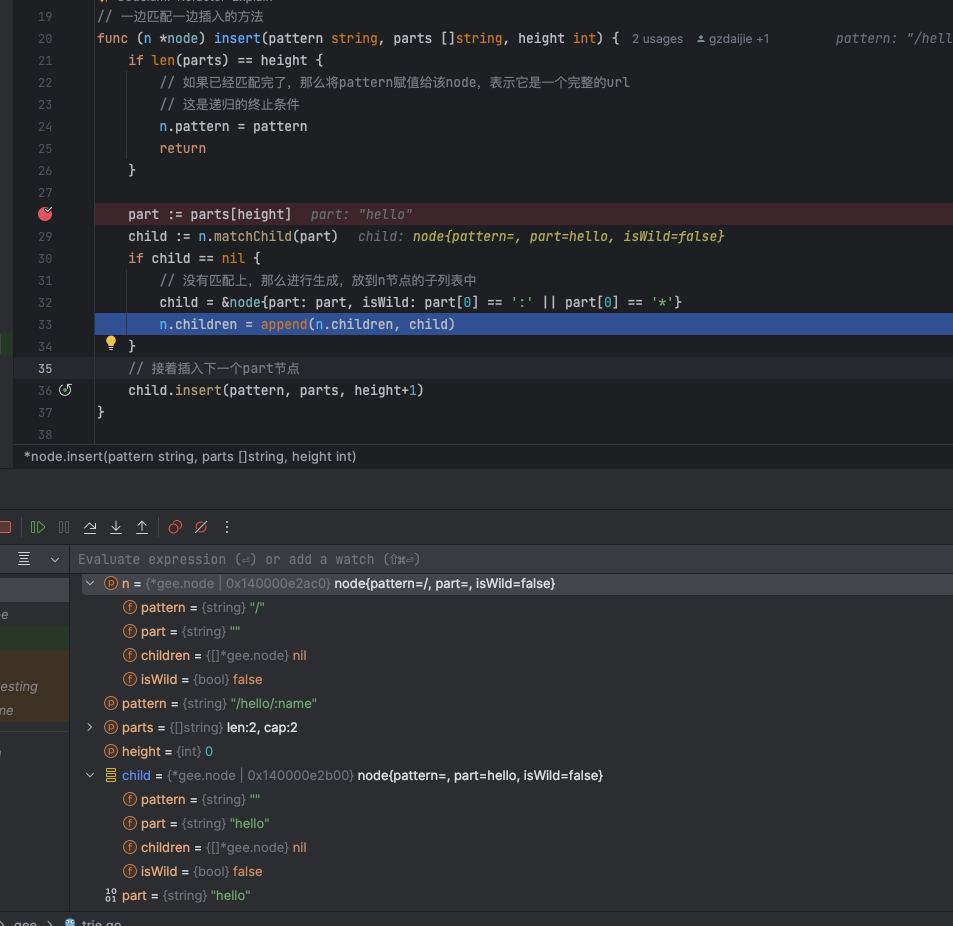Collapse the n variable node
This screenshot has width=953, height=926.
click(x=90, y=583)
